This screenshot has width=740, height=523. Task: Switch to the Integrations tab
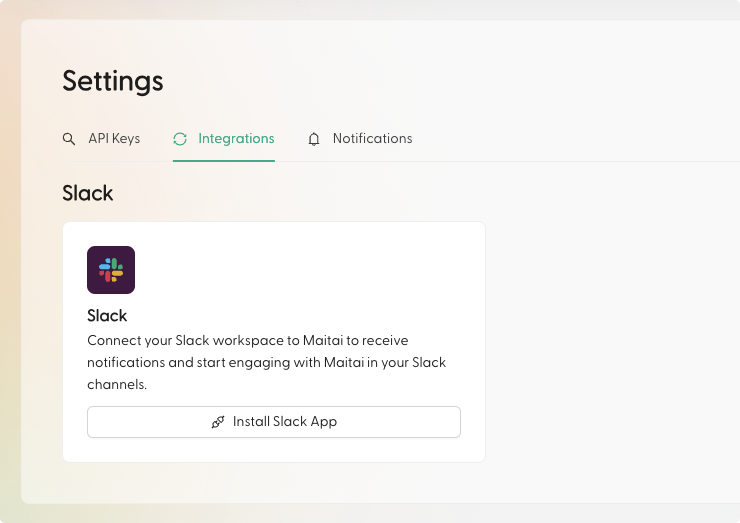coord(224,139)
